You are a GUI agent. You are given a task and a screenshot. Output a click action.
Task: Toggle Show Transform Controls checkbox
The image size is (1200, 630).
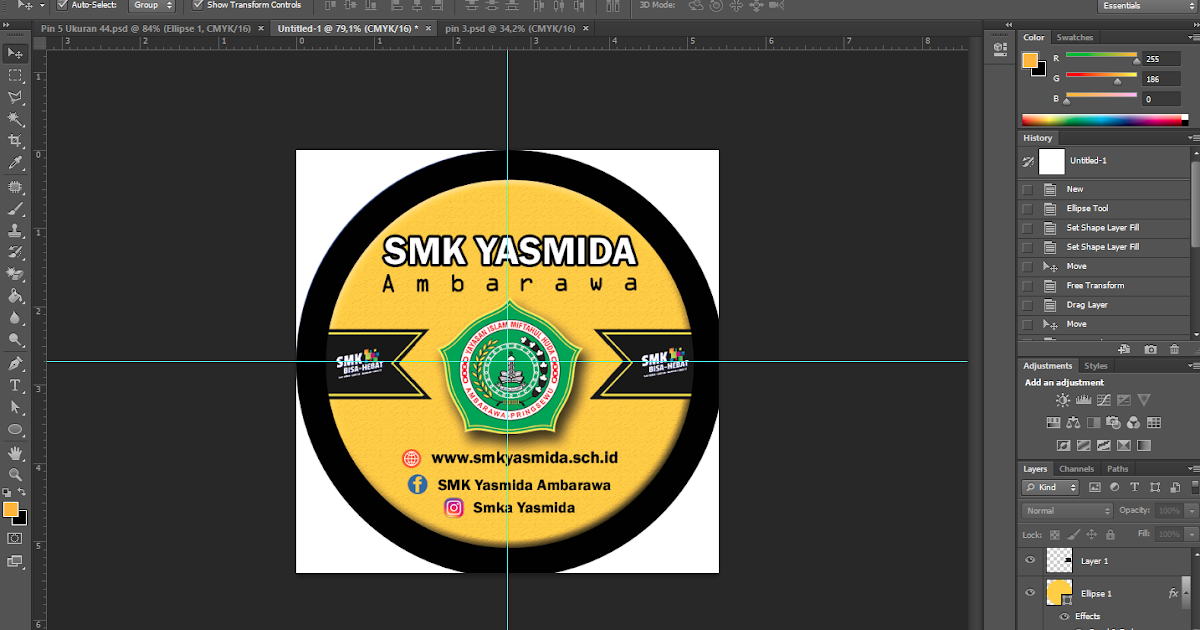pyautogui.click(x=198, y=5)
